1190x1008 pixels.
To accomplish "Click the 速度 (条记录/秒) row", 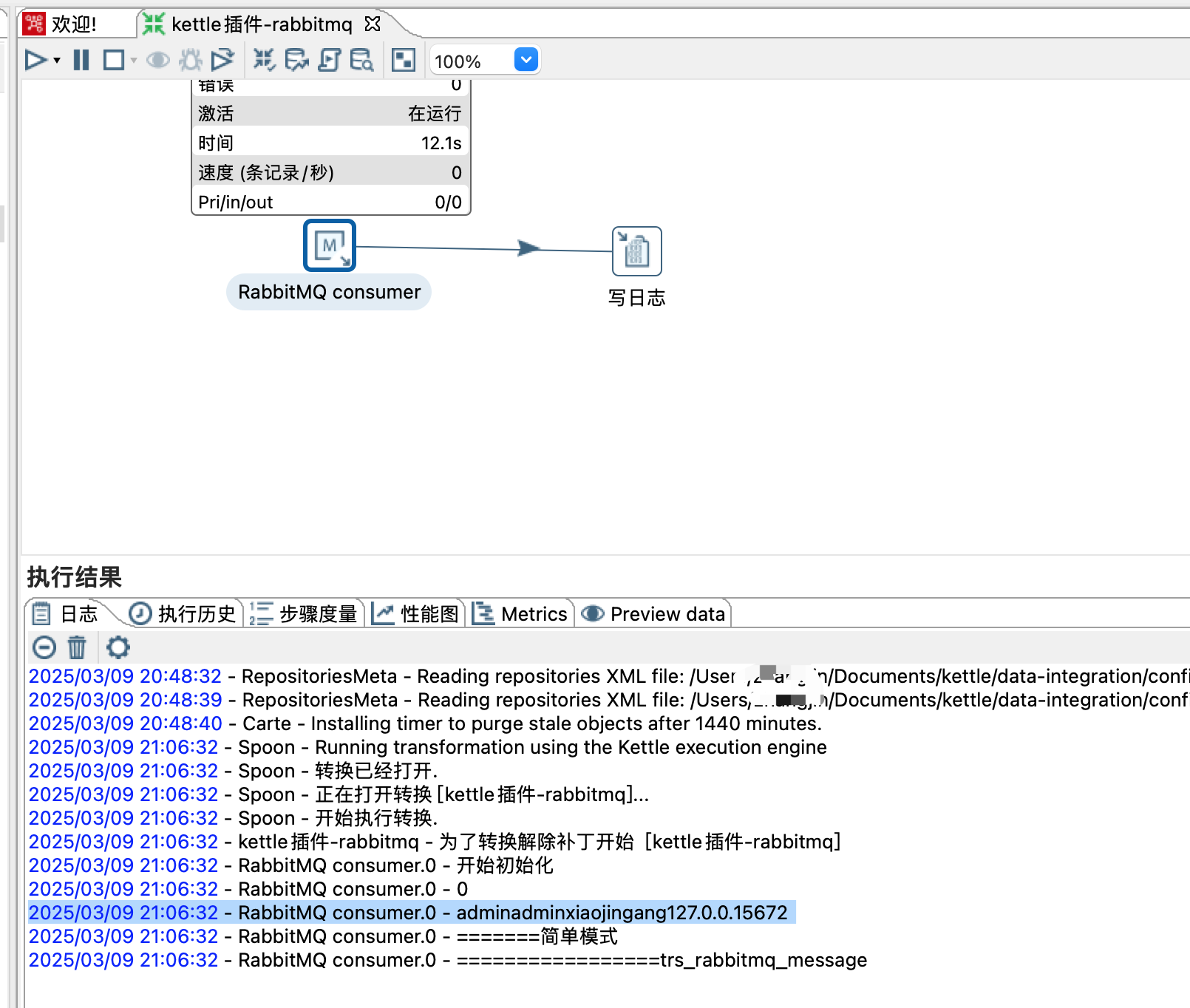I will 330,172.
